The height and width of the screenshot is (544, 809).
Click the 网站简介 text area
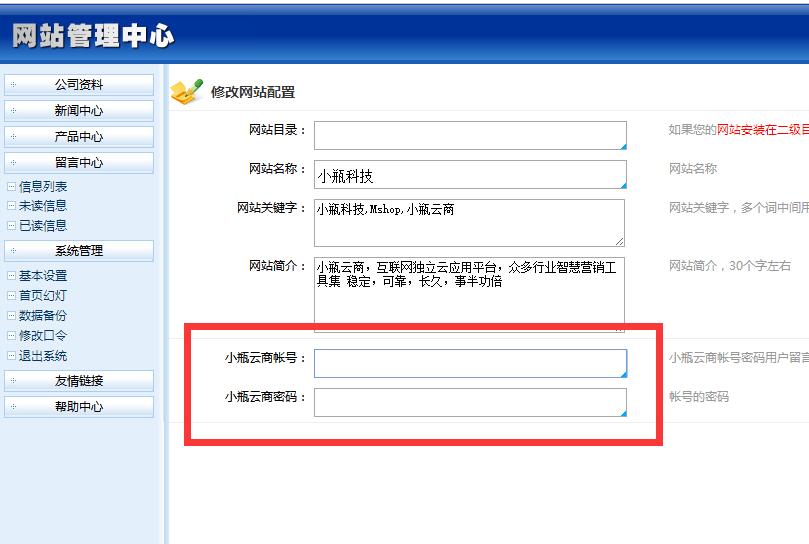tap(470, 294)
